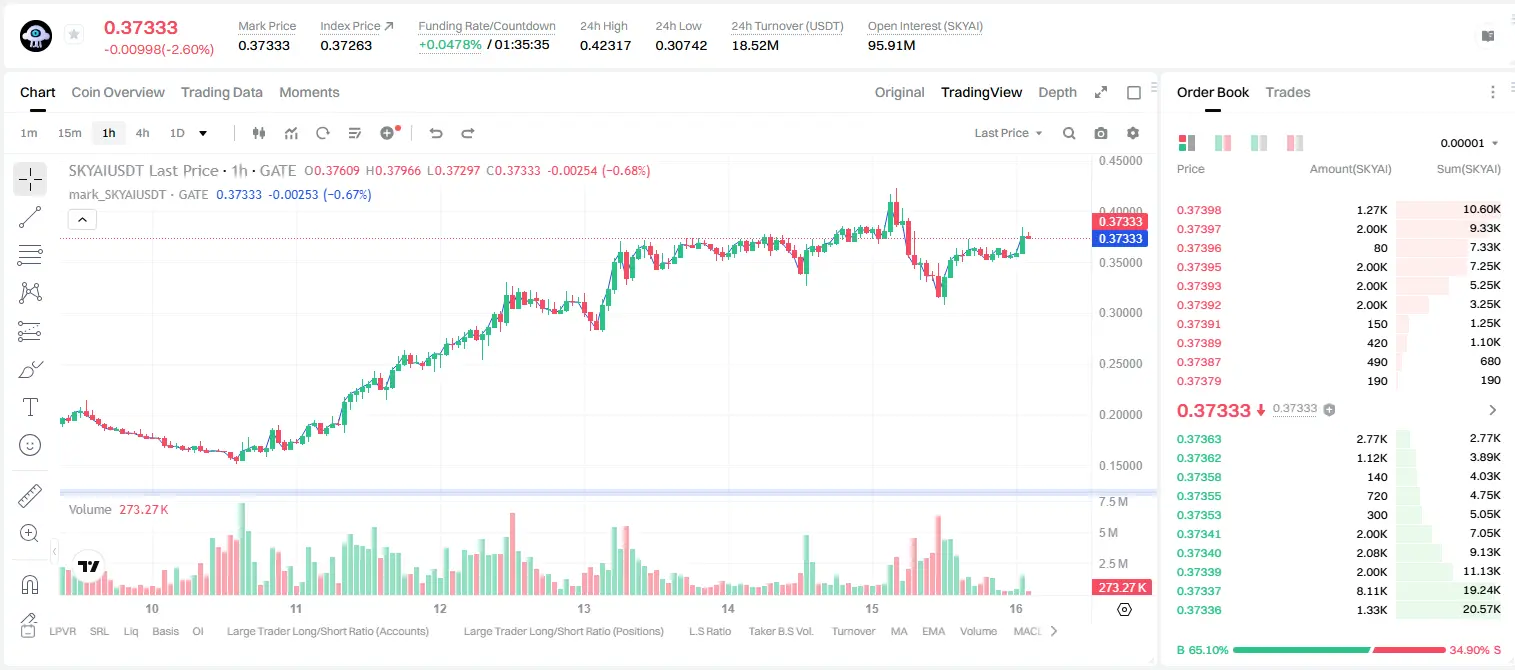Select the text annotation tool
The image size is (1515, 670).
pyautogui.click(x=30, y=407)
